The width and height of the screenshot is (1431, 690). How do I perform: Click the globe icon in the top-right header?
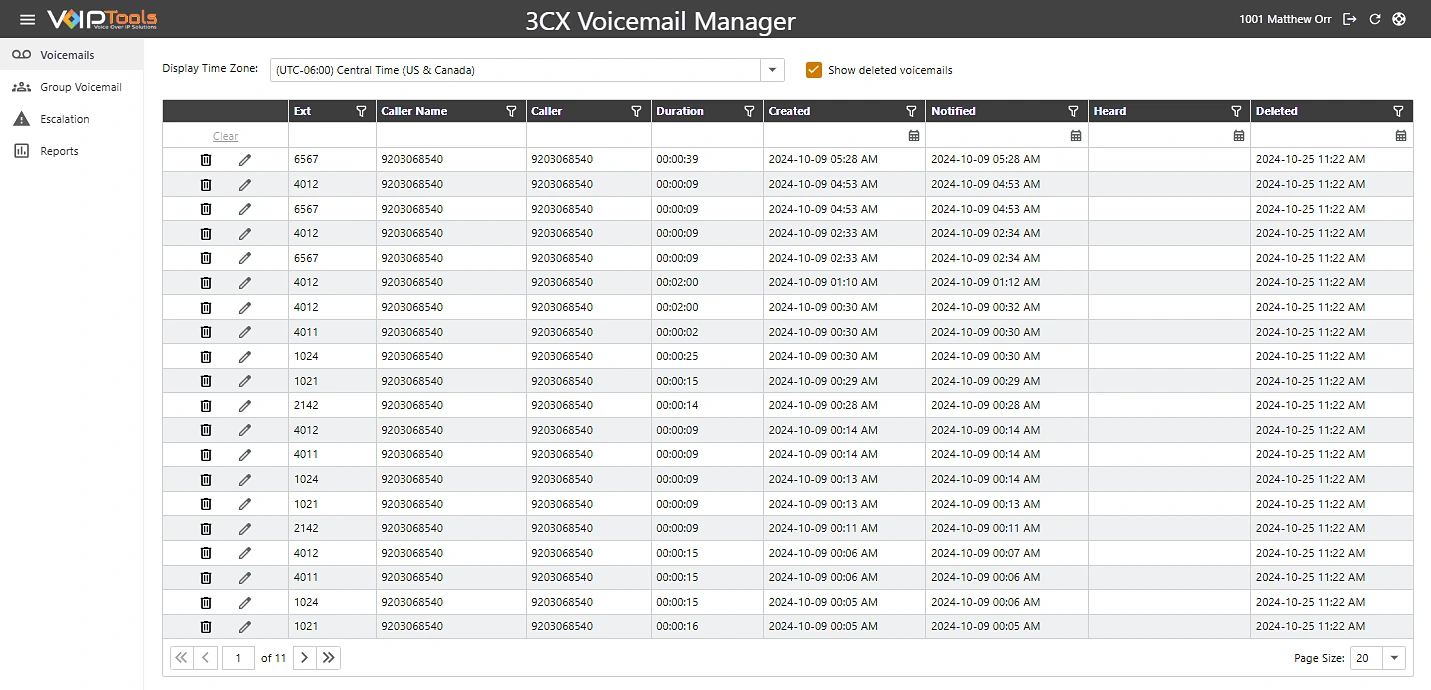tap(1399, 19)
